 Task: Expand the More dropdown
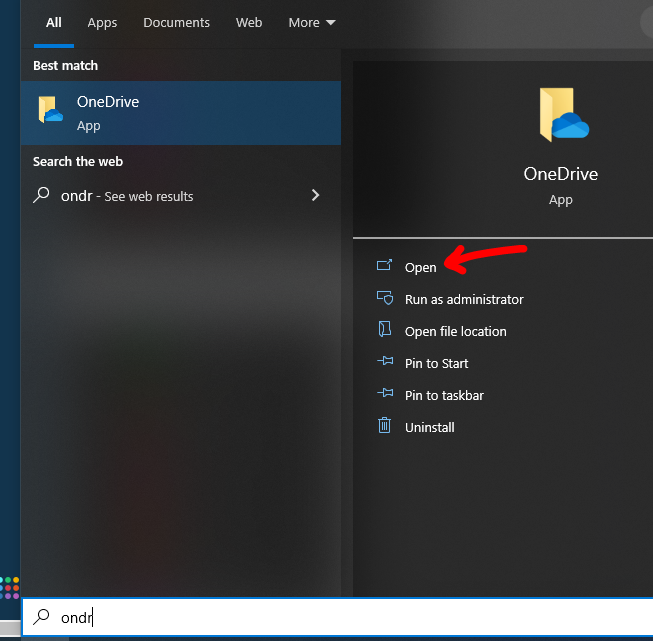coord(312,22)
